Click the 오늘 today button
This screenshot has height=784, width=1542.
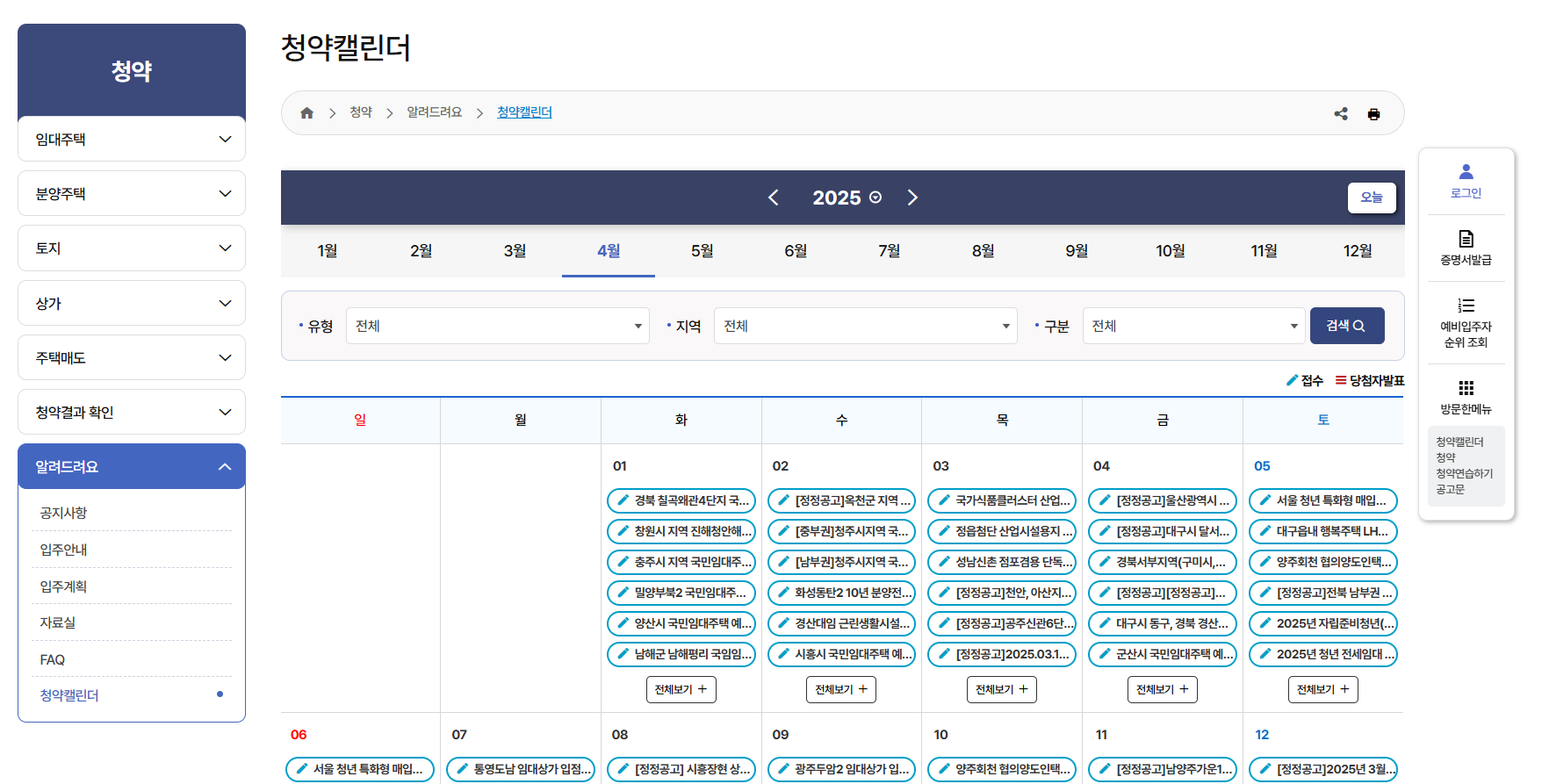pos(1372,198)
